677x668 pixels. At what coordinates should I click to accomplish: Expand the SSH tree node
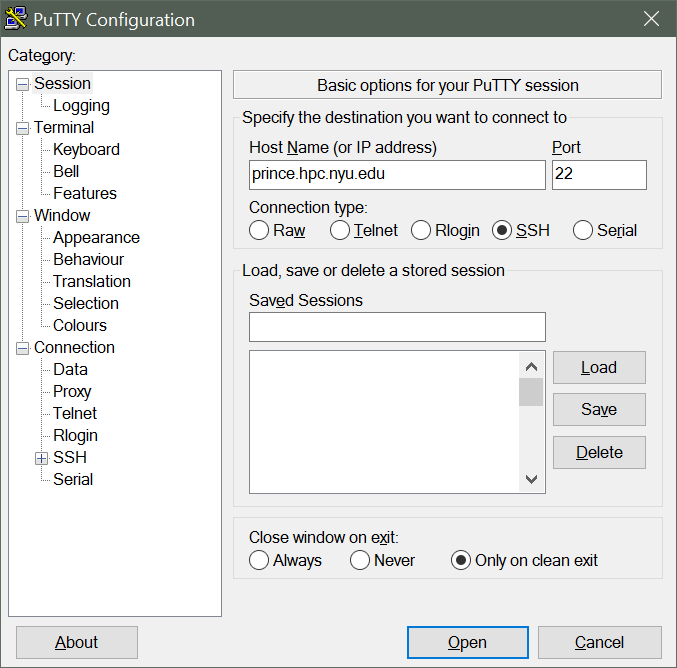tap(41, 458)
